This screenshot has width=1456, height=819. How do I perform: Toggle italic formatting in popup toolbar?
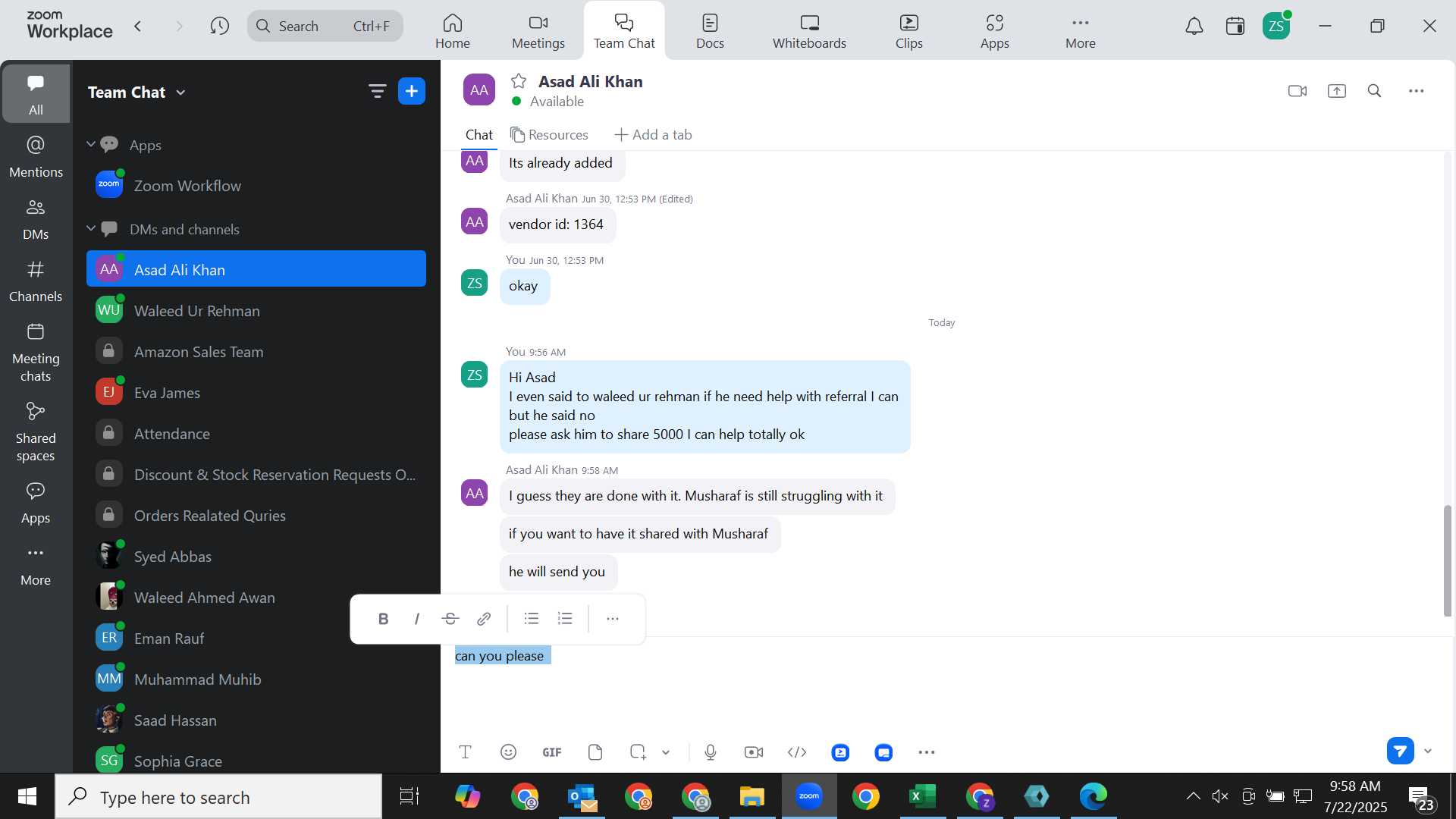point(416,619)
